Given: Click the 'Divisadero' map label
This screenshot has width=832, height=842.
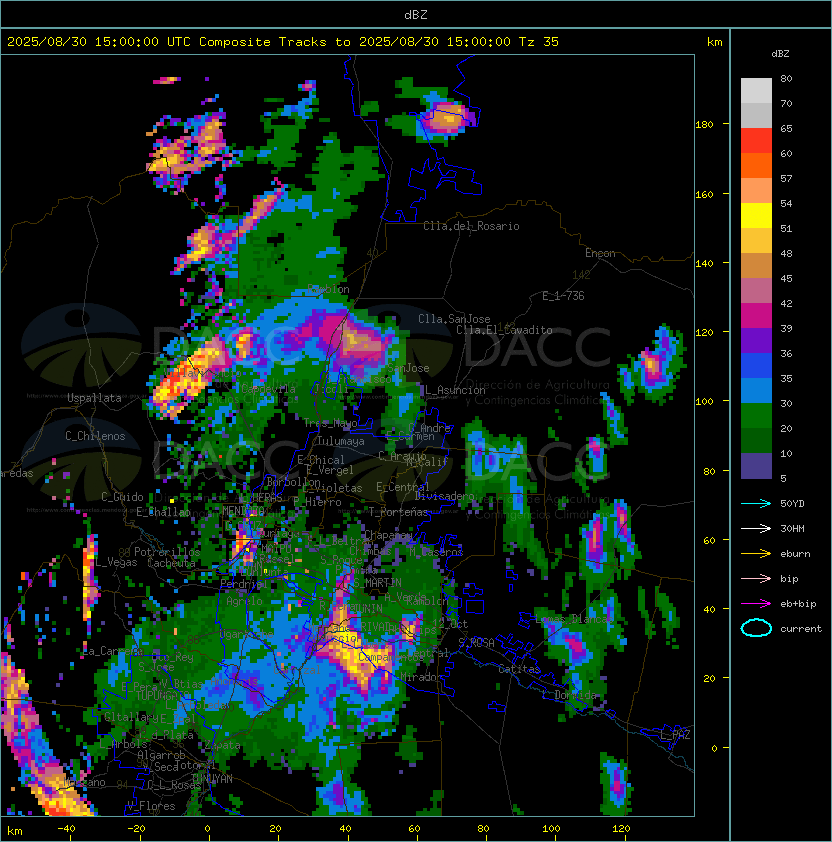Looking at the screenshot, I should [x=444, y=496].
